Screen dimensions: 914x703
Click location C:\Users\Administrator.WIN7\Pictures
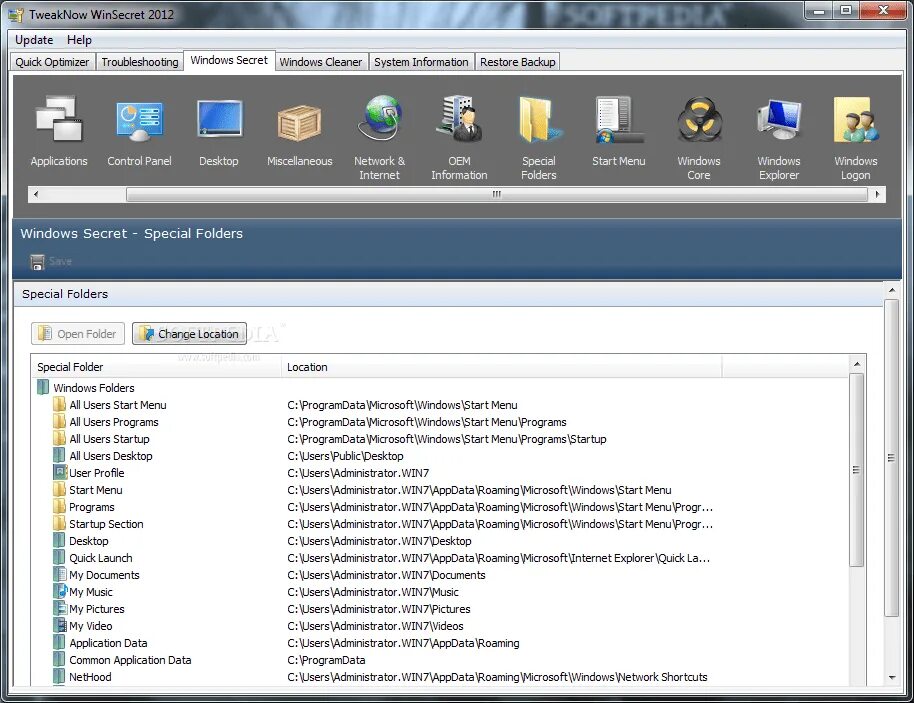379,609
